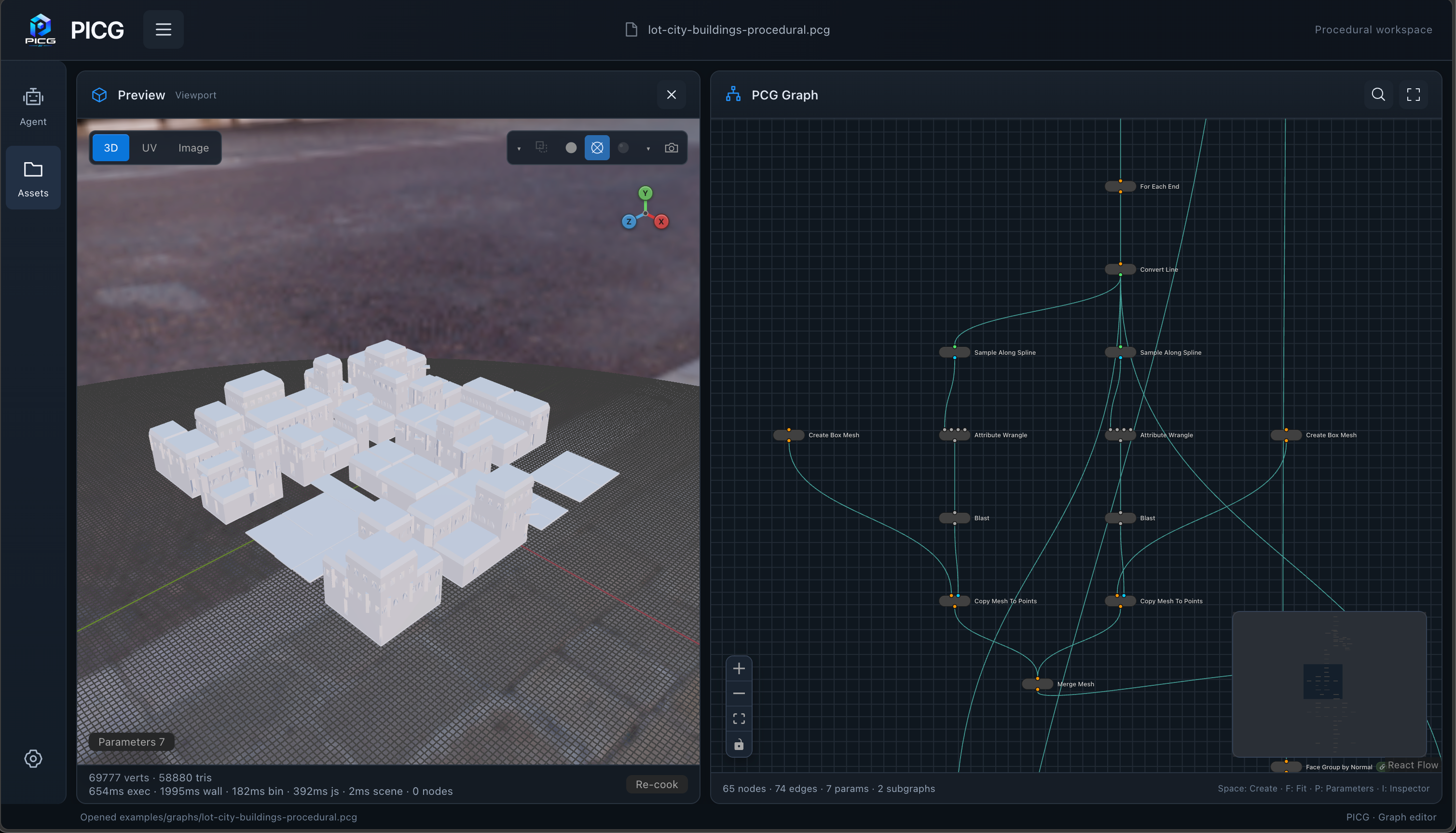Click the green Y axis on the gizmo
Screen dimensions: 1456x833
tap(645, 194)
